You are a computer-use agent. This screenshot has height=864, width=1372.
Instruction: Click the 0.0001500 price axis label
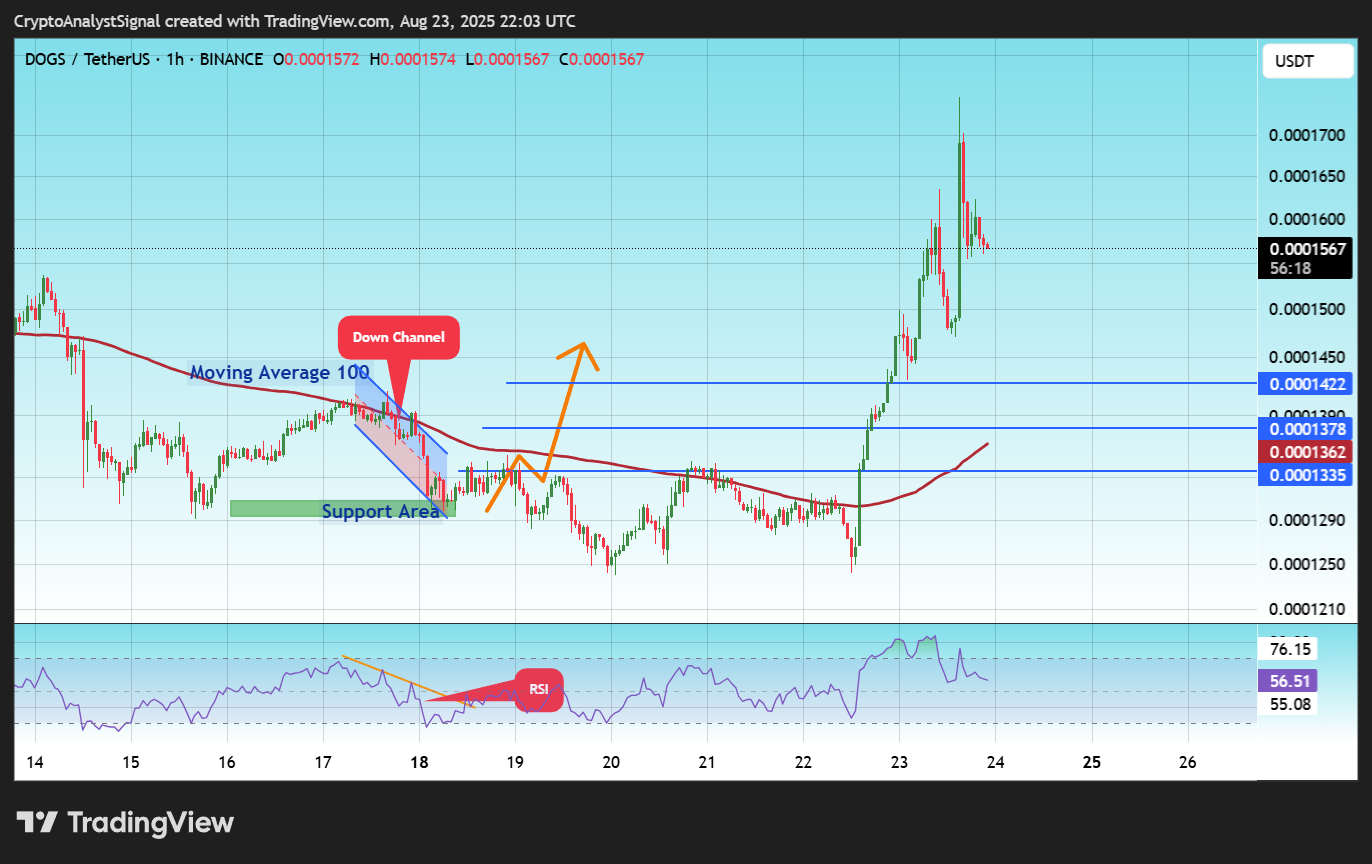click(1308, 309)
